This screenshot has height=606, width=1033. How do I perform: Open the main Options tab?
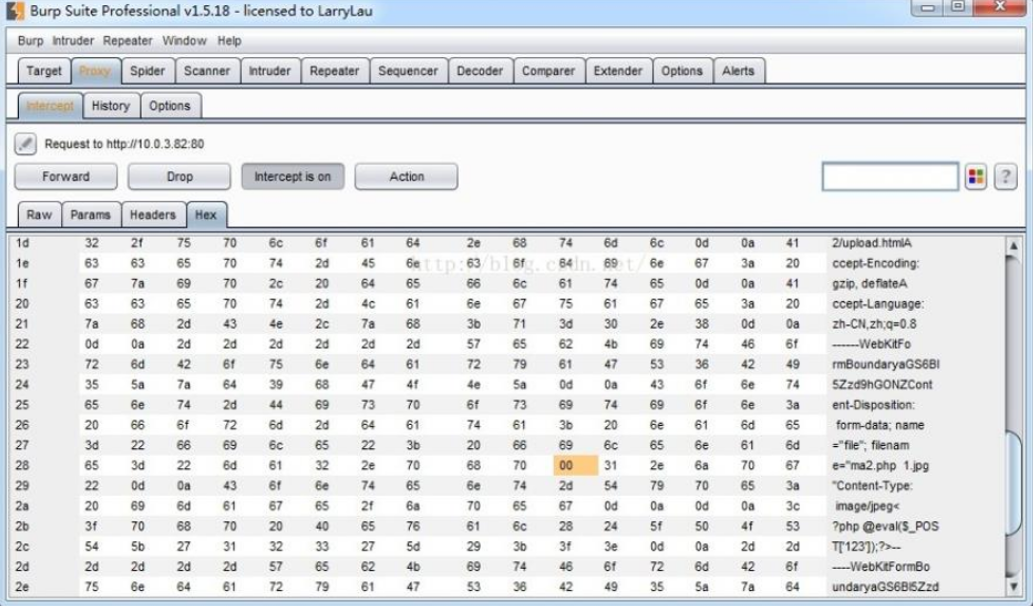coord(682,71)
